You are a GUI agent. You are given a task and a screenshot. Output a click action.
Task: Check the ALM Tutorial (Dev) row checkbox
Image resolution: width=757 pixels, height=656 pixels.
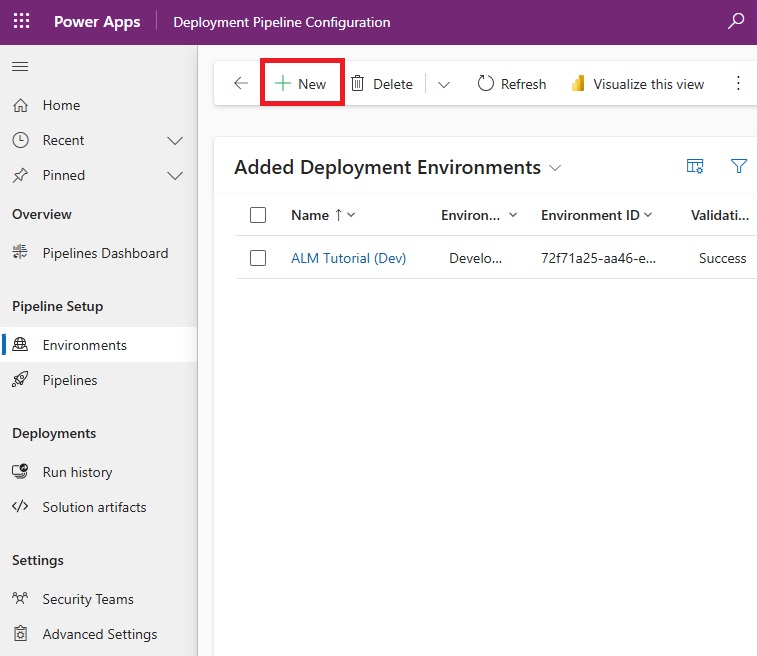pos(258,258)
